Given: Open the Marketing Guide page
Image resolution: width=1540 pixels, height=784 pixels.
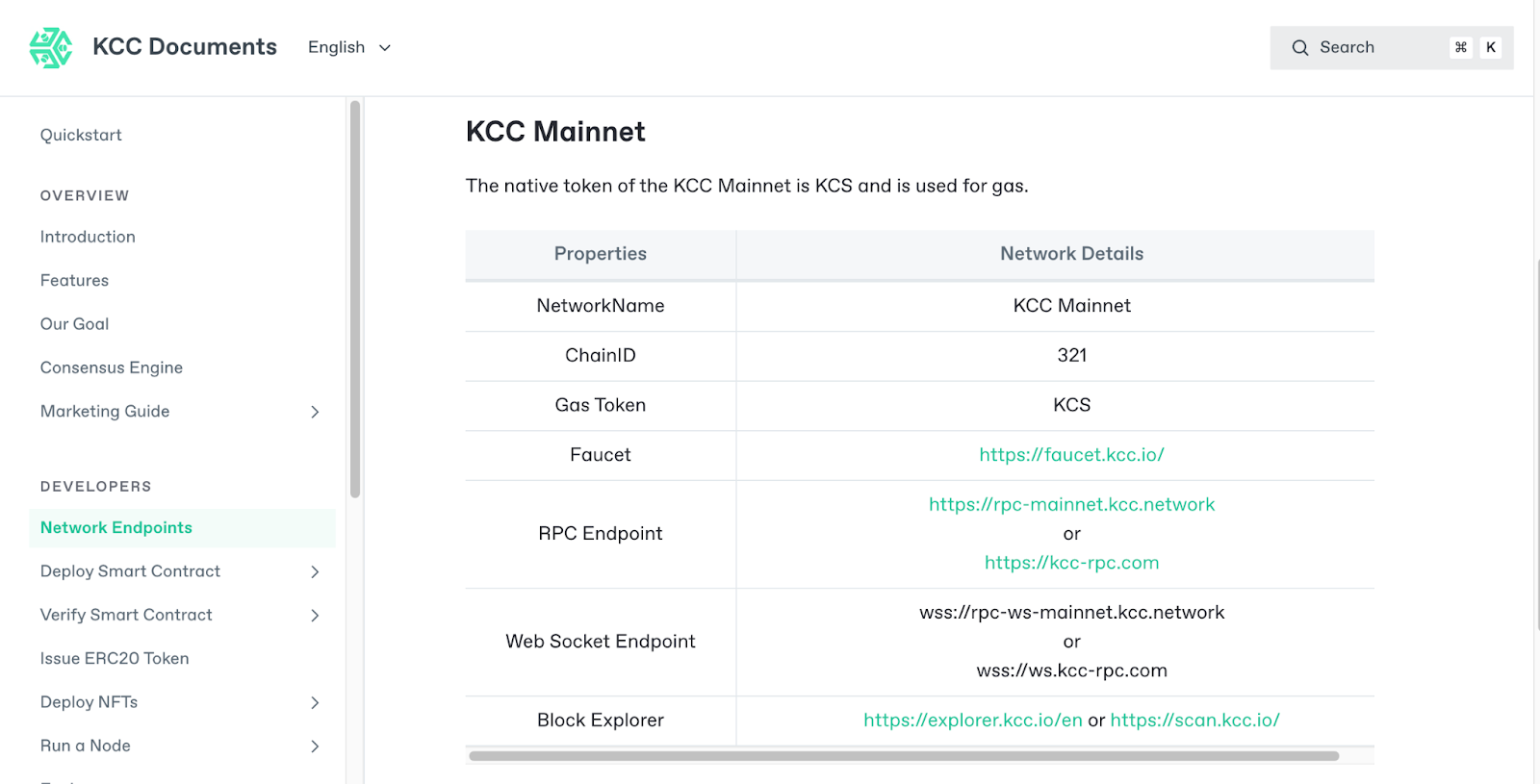Looking at the screenshot, I should click(105, 412).
